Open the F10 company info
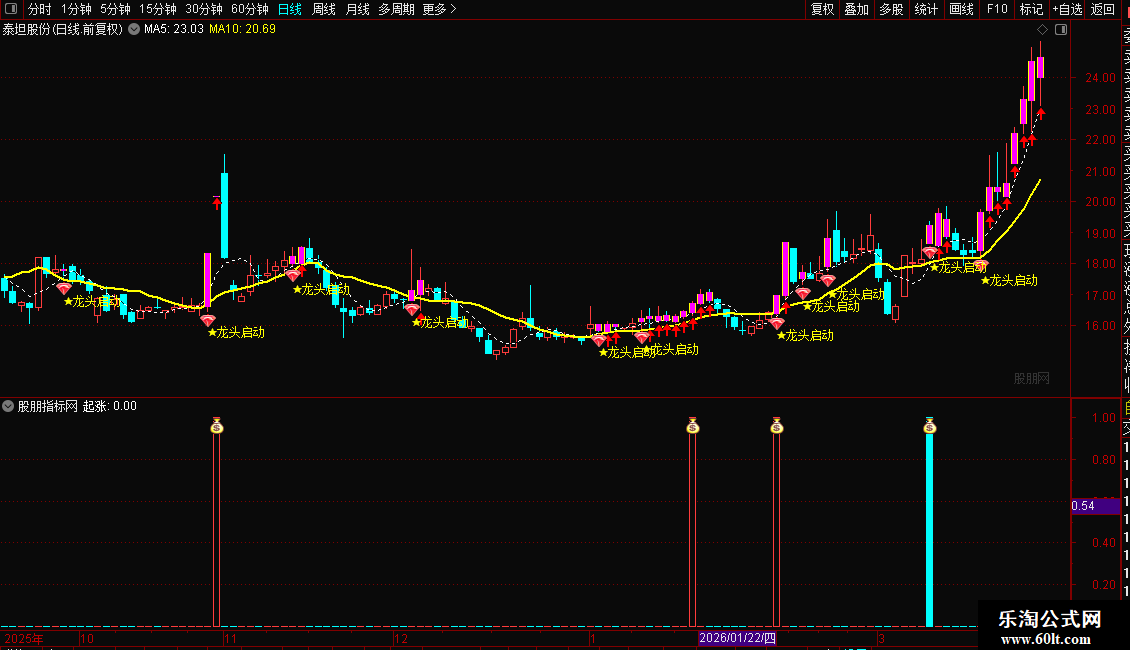 997,9
